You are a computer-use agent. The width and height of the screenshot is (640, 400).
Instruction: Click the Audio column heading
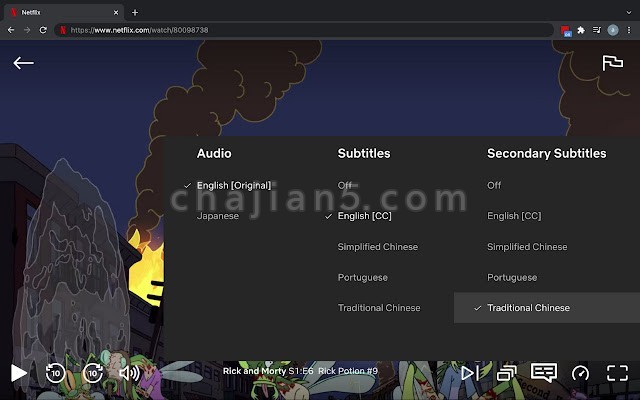(214, 153)
